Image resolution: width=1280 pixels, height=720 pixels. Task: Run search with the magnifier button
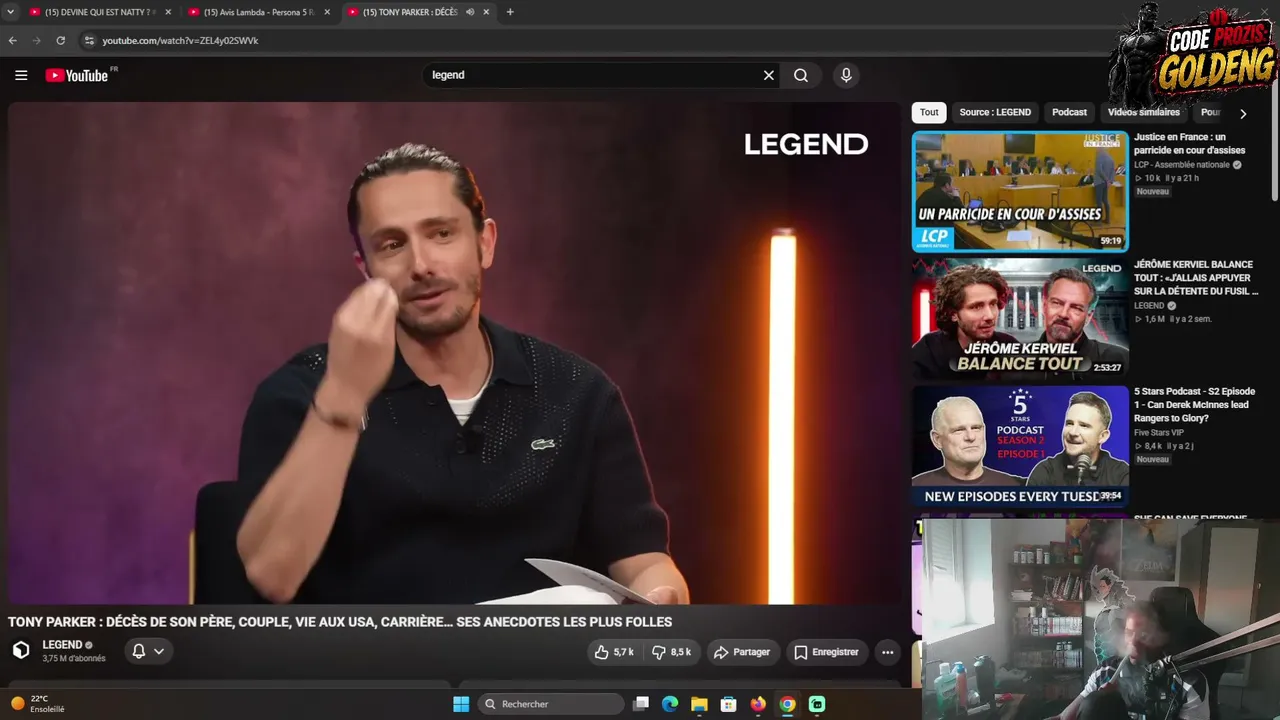tap(801, 75)
